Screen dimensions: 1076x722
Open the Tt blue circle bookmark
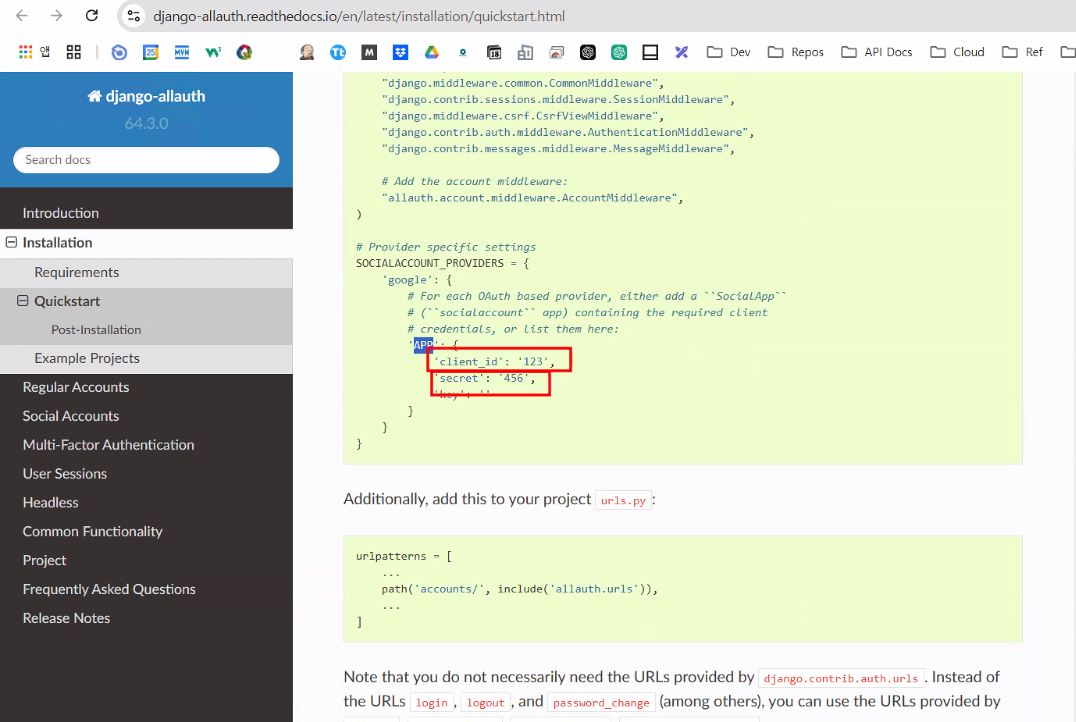point(338,52)
